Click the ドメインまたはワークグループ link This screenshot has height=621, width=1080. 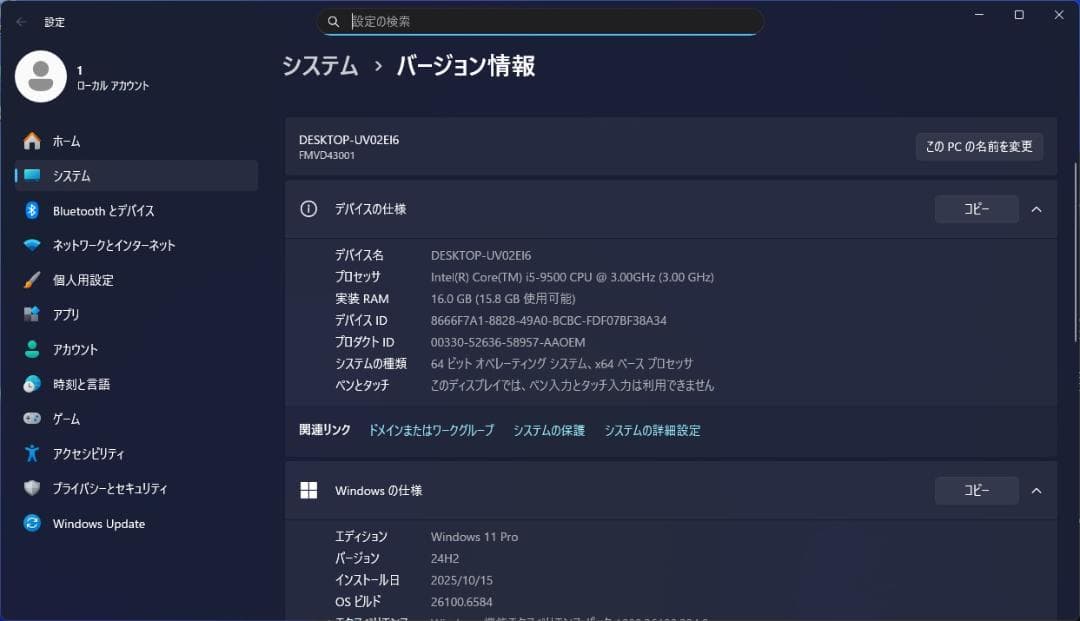(x=430, y=430)
